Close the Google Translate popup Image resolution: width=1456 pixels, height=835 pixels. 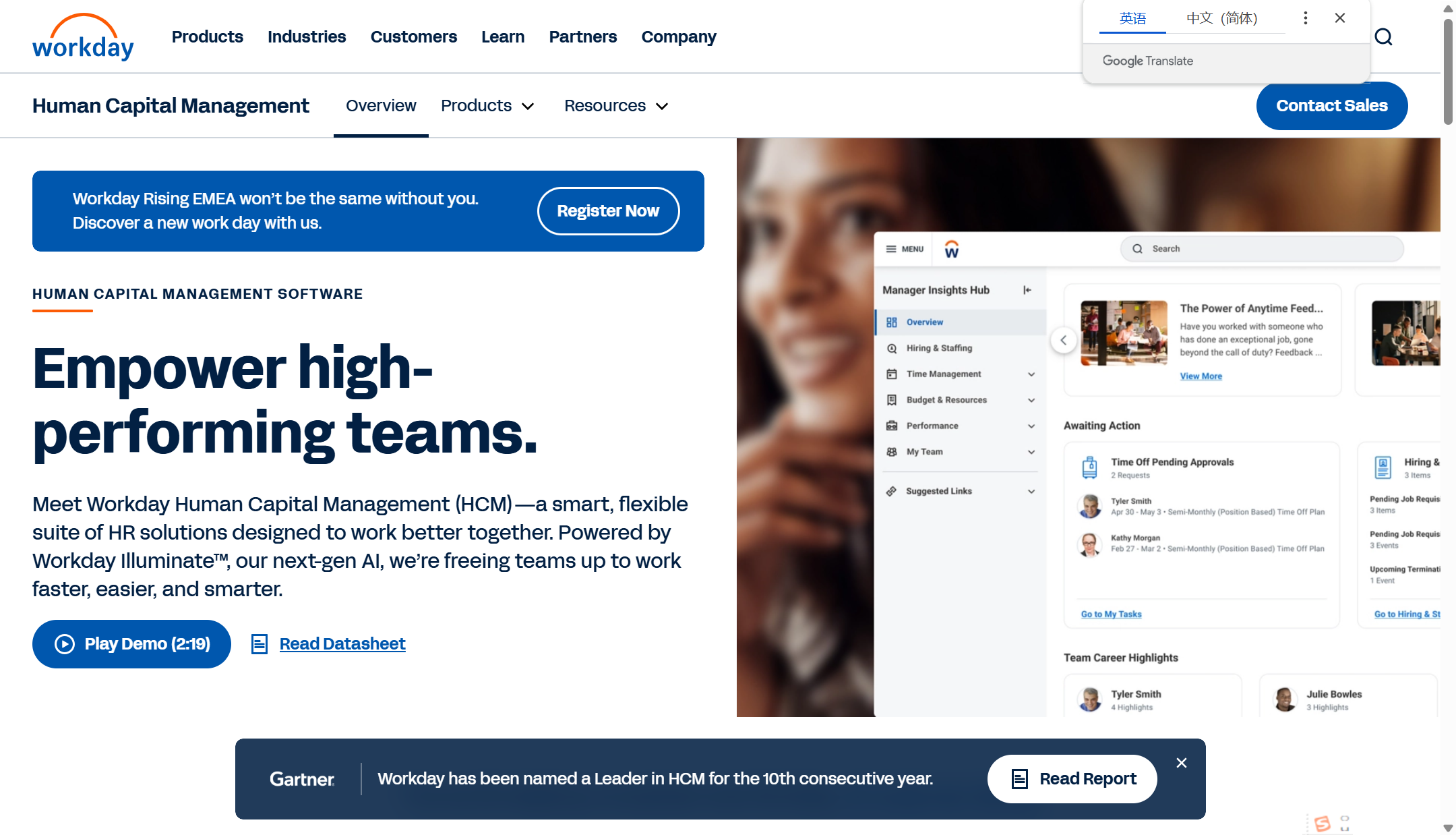pyautogui.click(x=1339, y=18)
